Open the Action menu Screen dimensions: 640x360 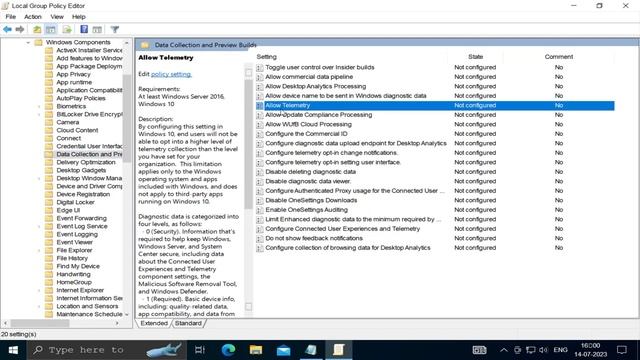click(33, 17)
